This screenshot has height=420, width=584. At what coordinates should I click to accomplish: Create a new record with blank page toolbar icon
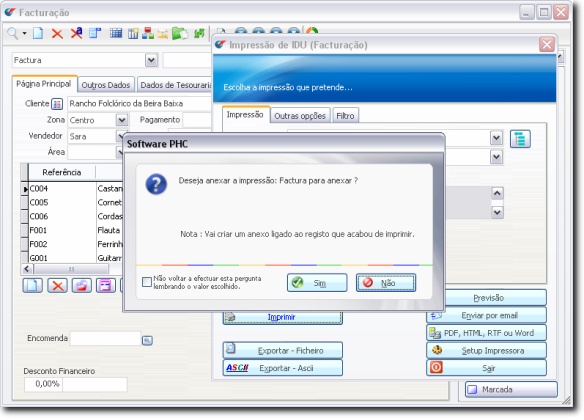(x=38, y=34)
